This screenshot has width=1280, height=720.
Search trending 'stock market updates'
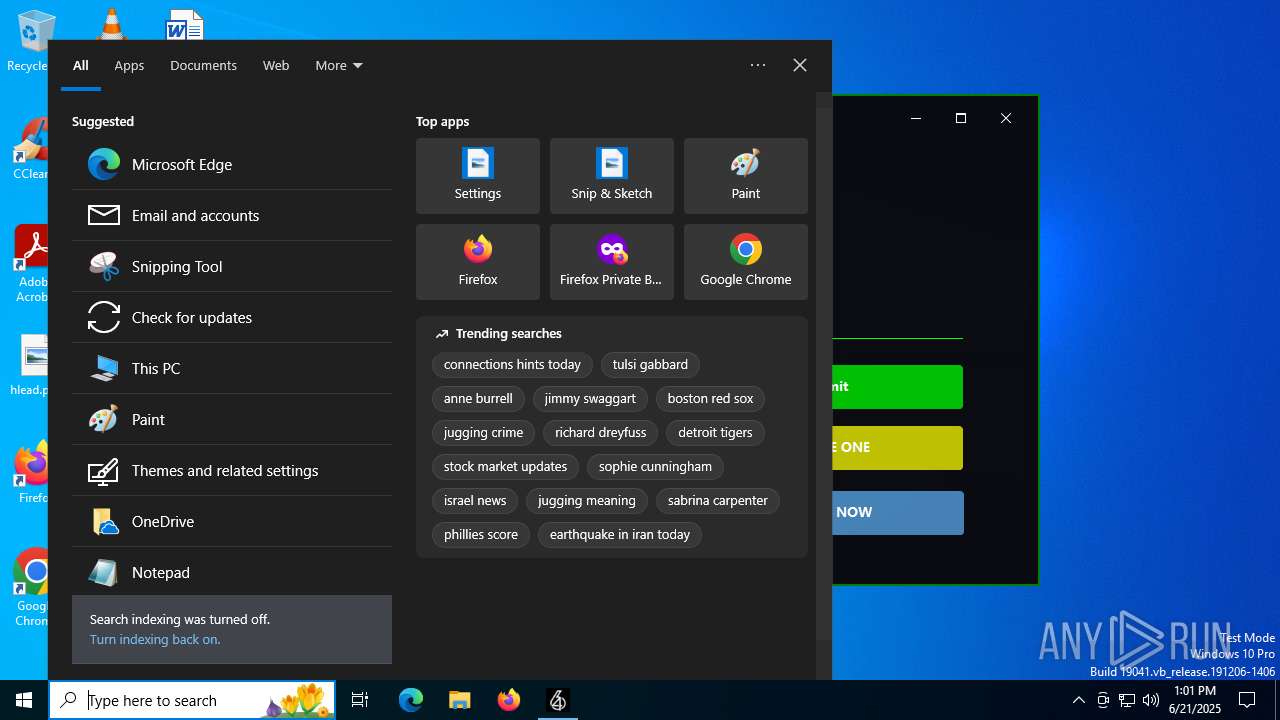point(505,467)
